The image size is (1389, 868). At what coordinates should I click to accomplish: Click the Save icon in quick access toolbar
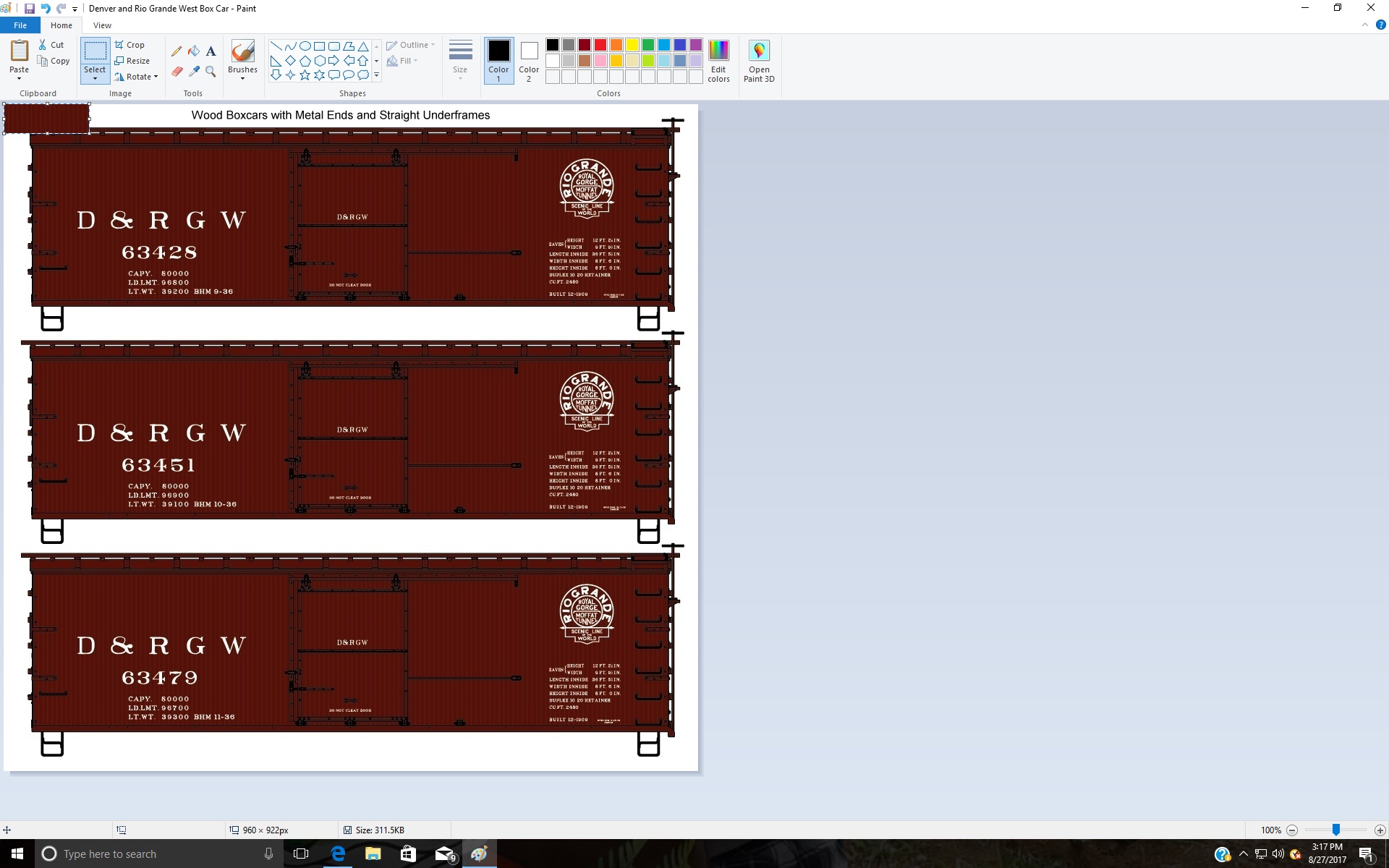[x=30, y=9]
